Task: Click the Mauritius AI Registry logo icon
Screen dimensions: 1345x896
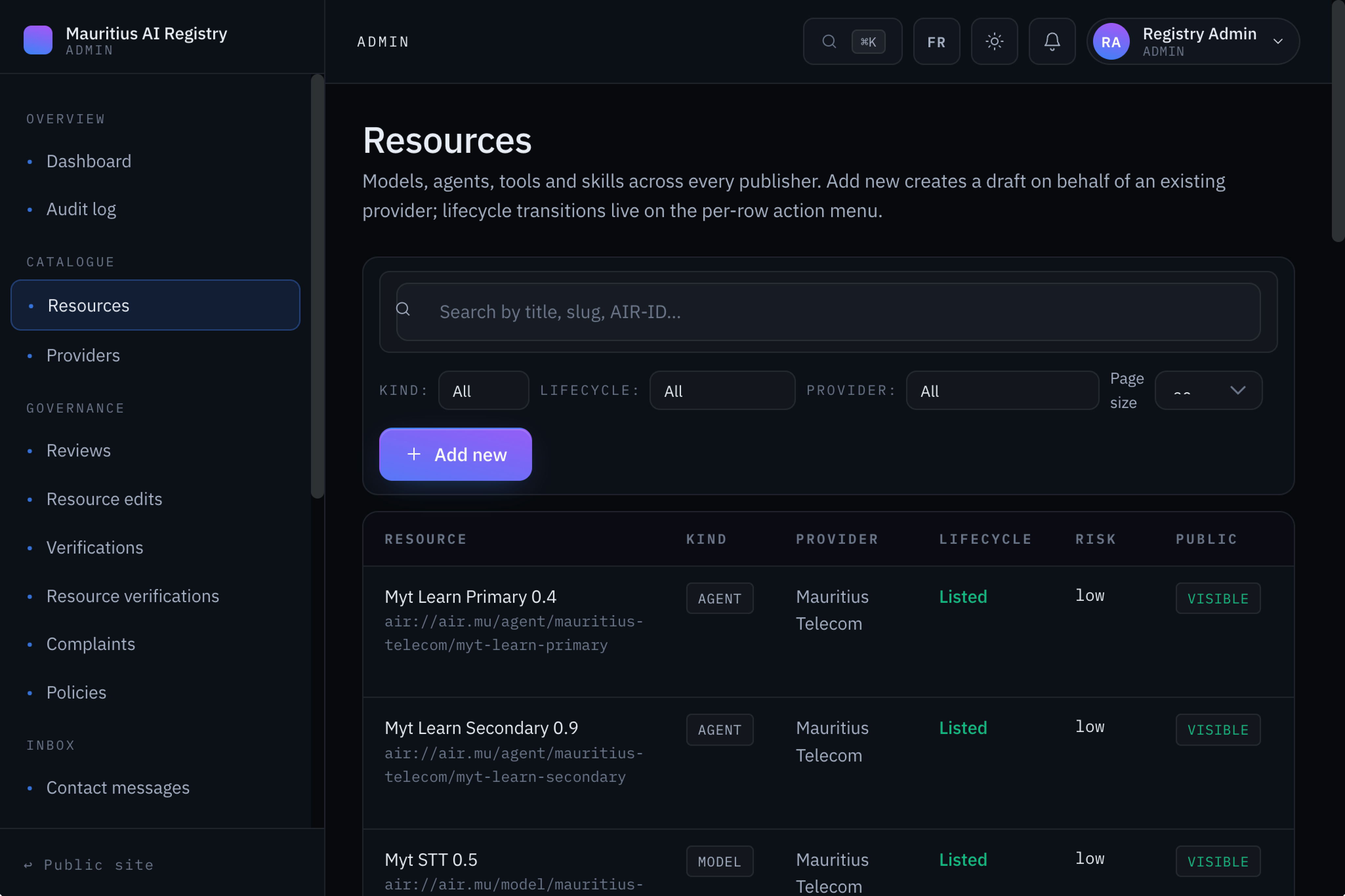Action: [x=38, y=40]
